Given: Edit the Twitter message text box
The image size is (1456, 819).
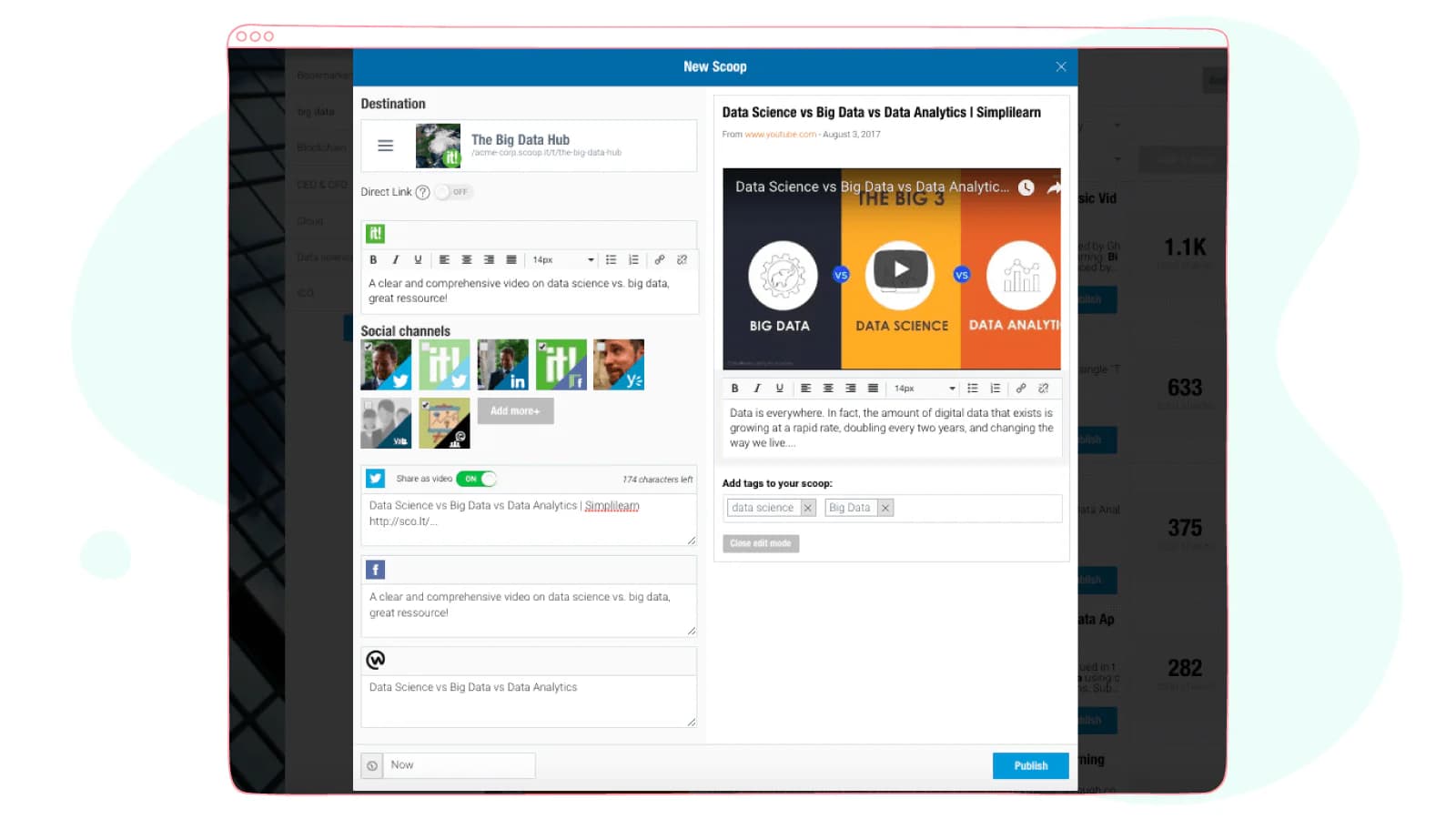Looking at the screenshot, I should tap(529, 520).
